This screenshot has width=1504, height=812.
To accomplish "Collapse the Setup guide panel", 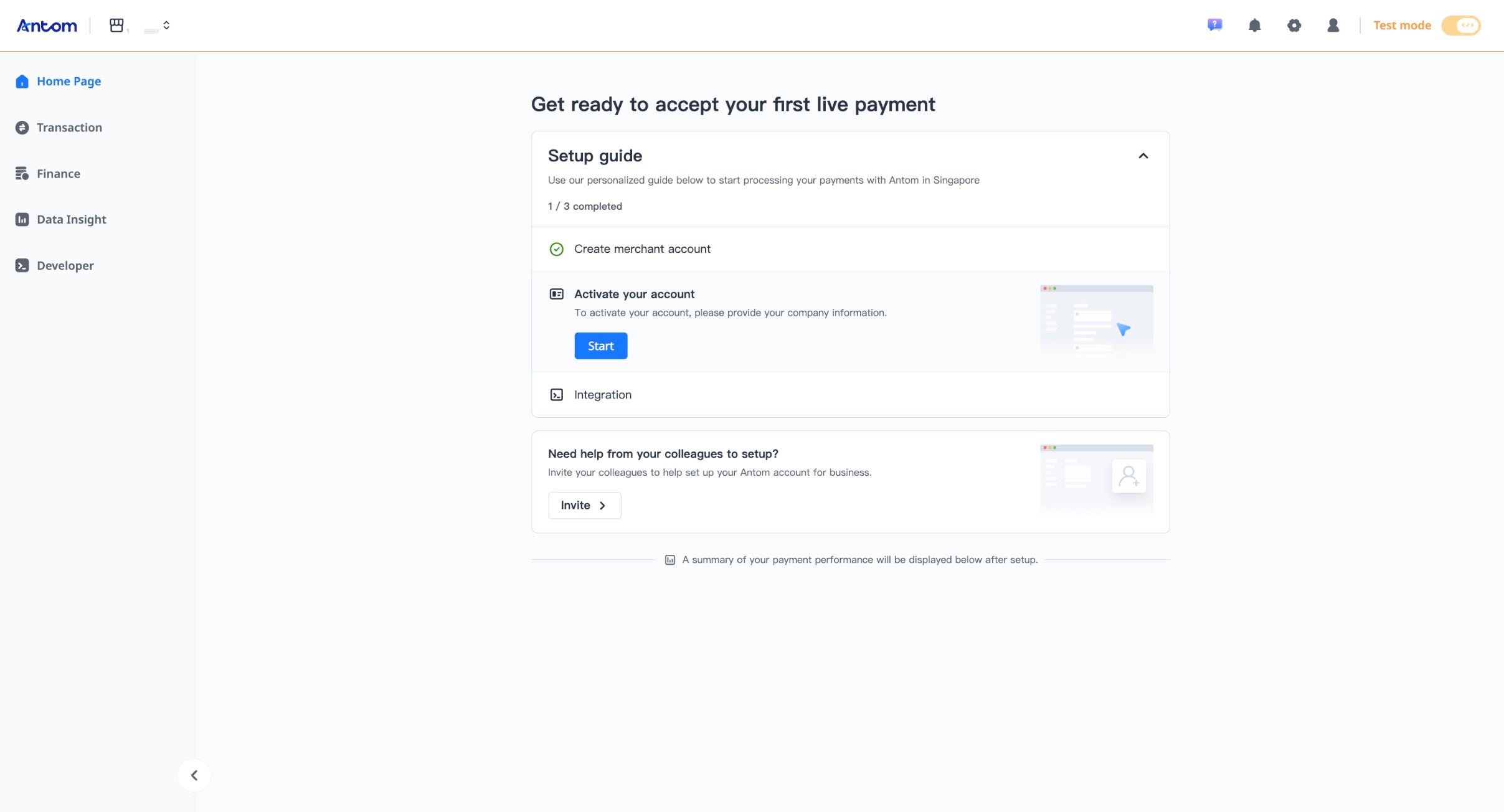I will 1143,156.
